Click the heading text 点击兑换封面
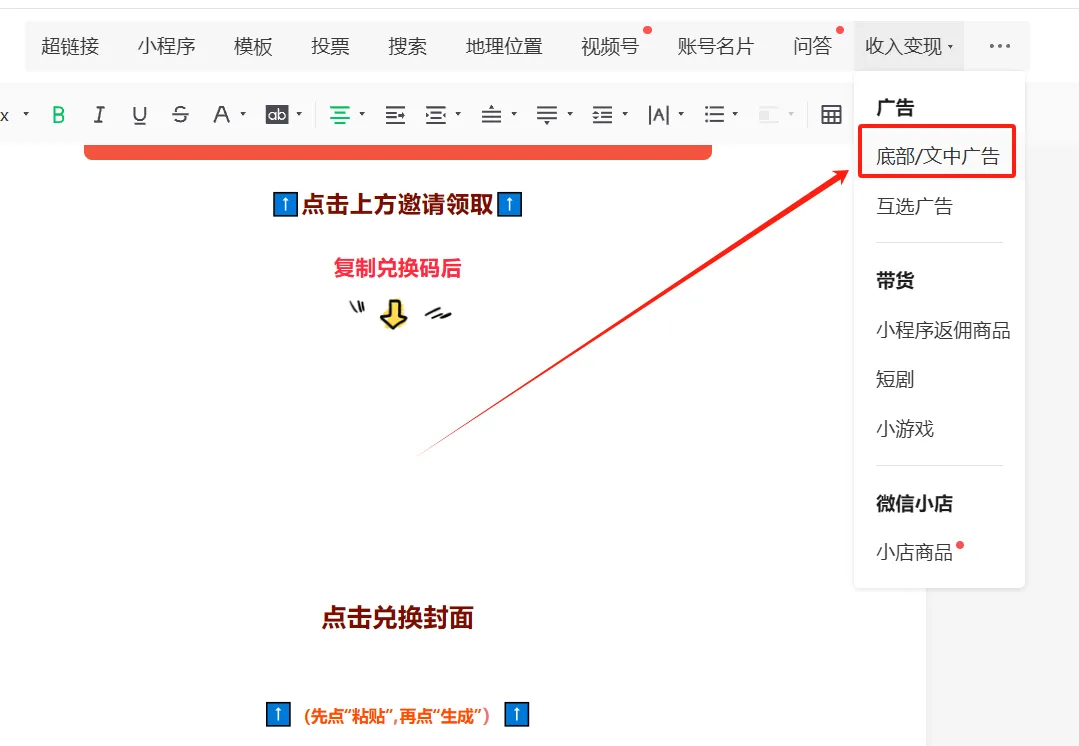This screenshot has height=746, width=1079. 397,617
